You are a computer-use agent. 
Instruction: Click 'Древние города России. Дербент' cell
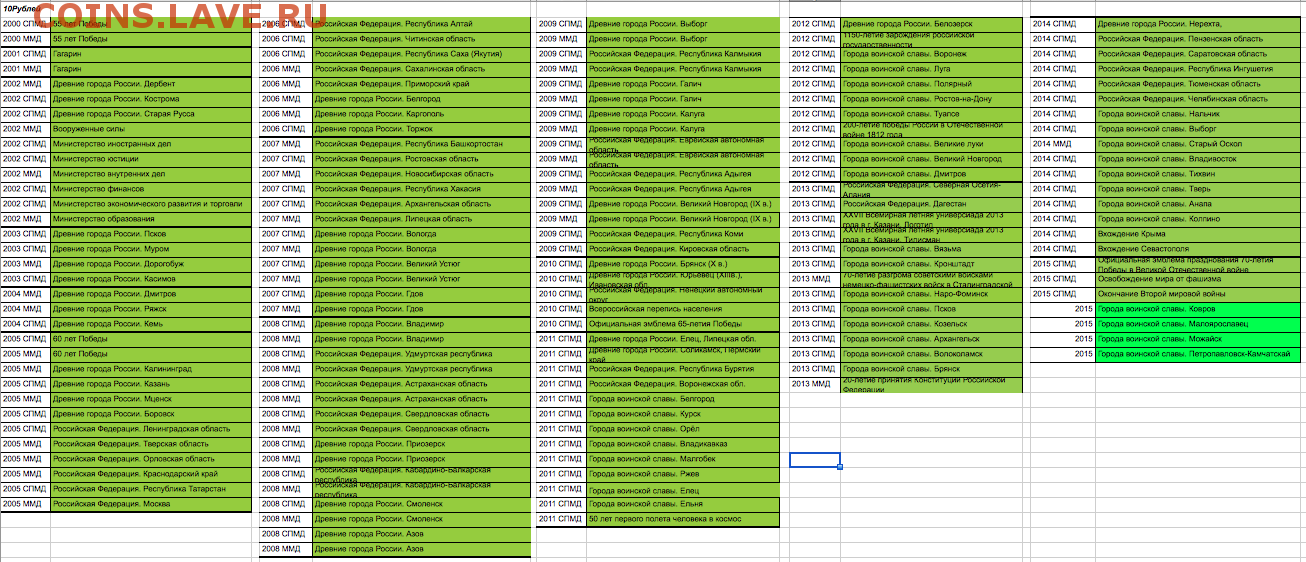[x=150, y=84]
